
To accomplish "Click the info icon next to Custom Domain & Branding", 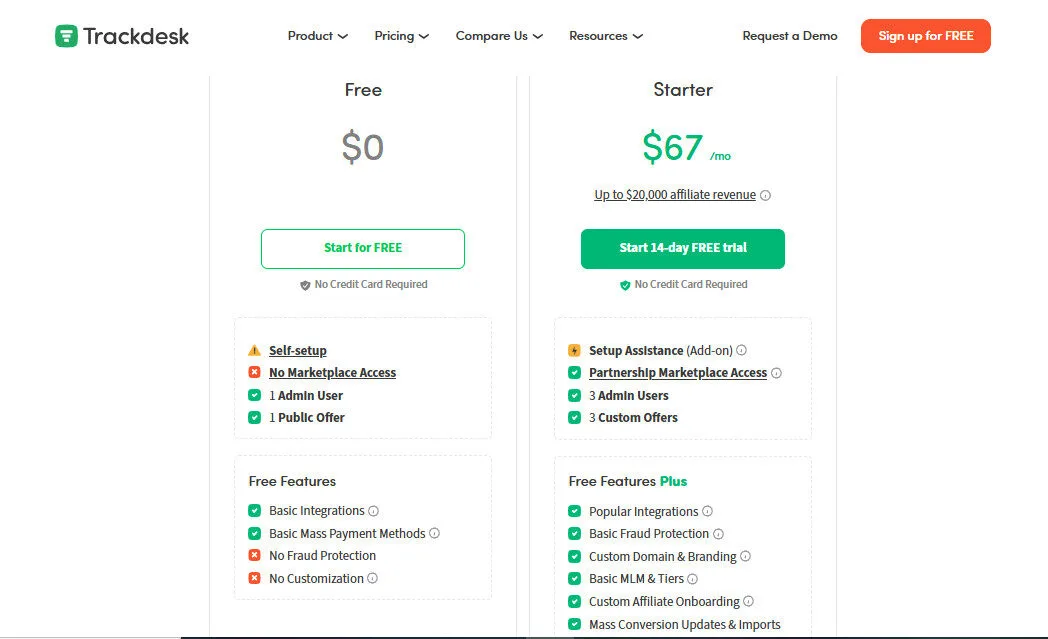I will [x=745, y=556].
